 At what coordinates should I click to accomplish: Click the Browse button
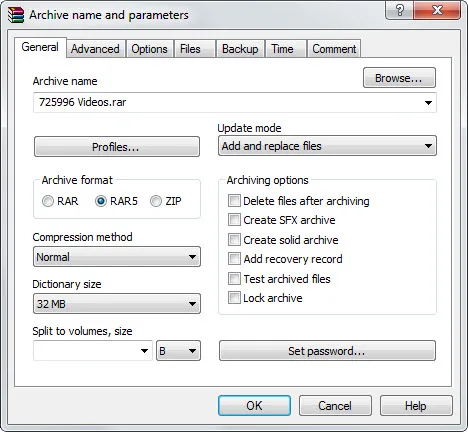pyautogui.click(x=399, y=78)
